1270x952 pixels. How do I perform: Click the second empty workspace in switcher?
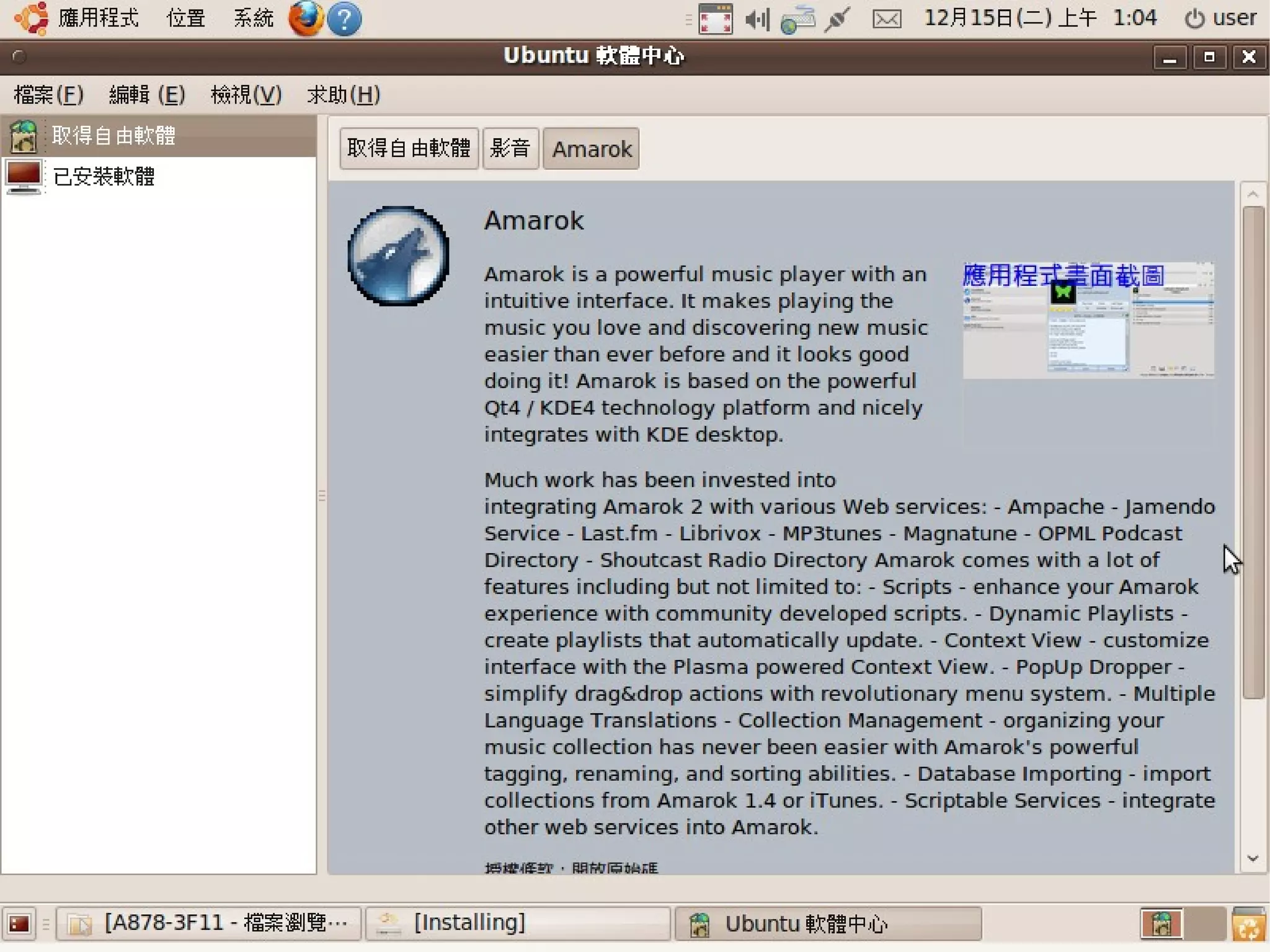click(x=1205, y=925)
